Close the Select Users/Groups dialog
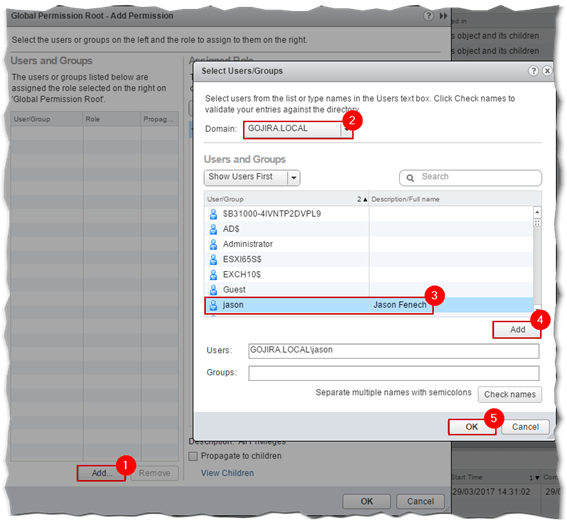Image resolution: width=567 pixels, height=525 pixels. [x=547, y=71]
